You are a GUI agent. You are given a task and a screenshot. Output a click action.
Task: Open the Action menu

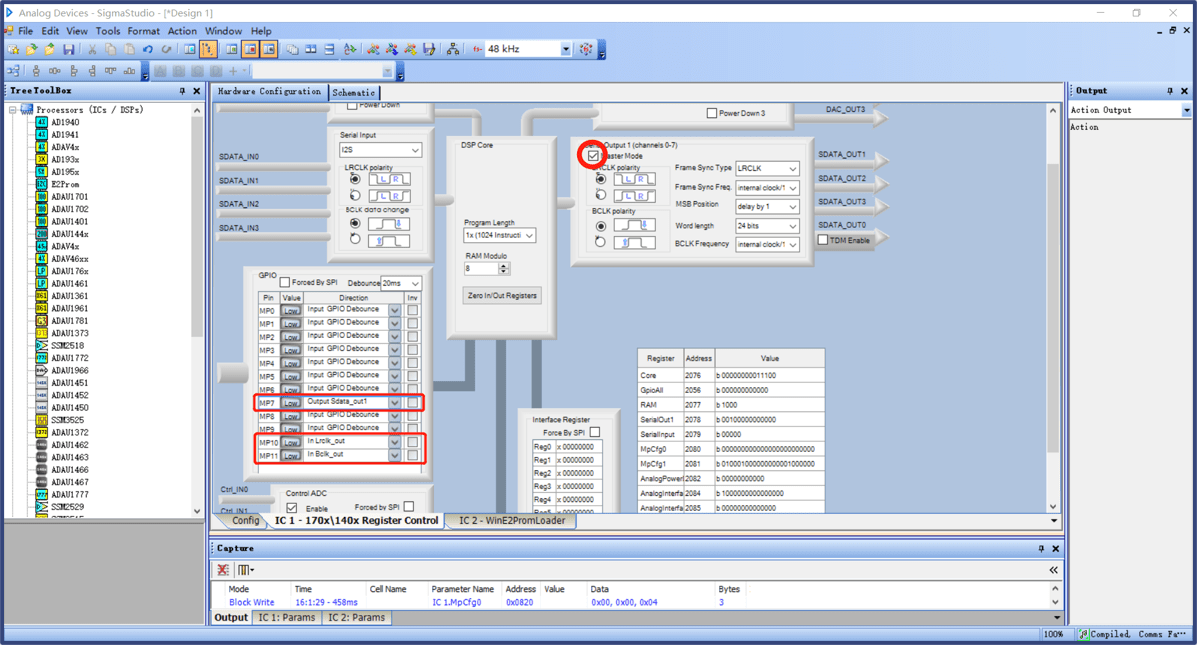(x=182, y=31)
